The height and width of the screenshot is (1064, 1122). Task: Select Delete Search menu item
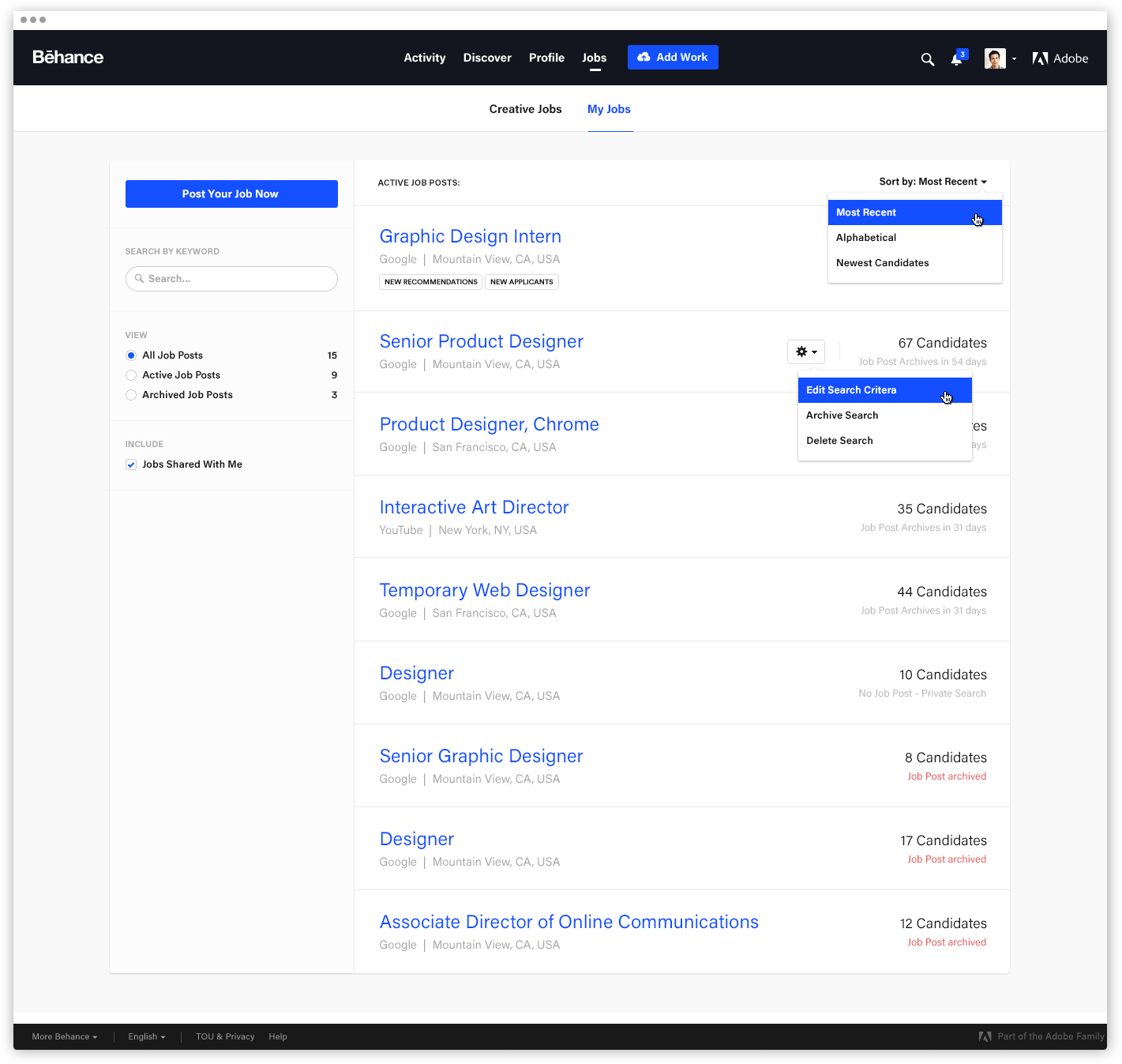(x=884, y=441)
